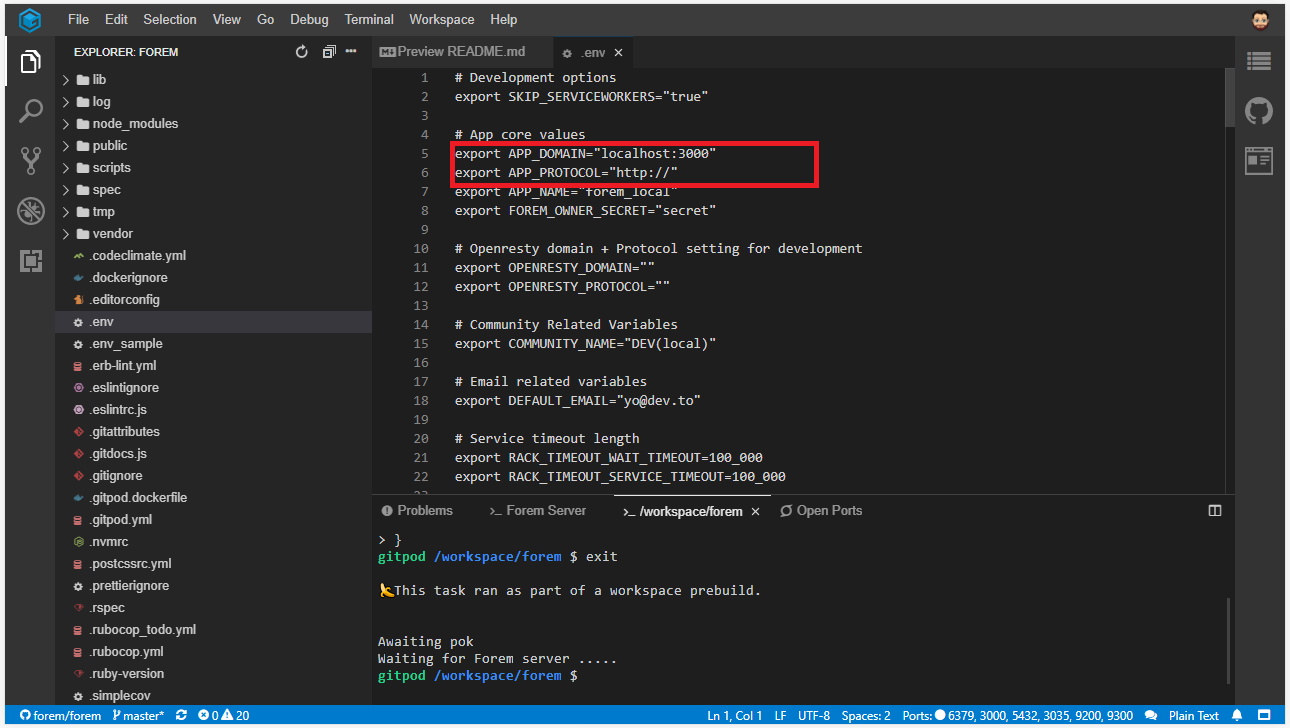Viewport: 1290px width, 728px height.
Task: Open the Search view in activity bar
Action: 30,111
